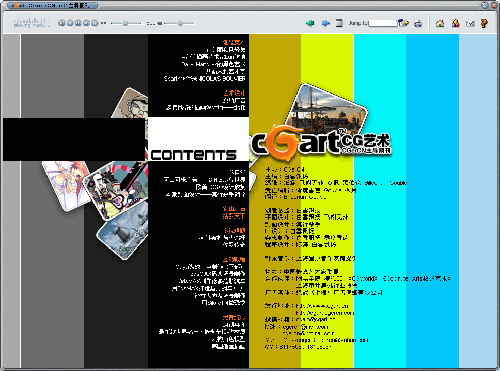Print using the printer icon
This screenshot has height=371, width=500.
click(418, 23)
